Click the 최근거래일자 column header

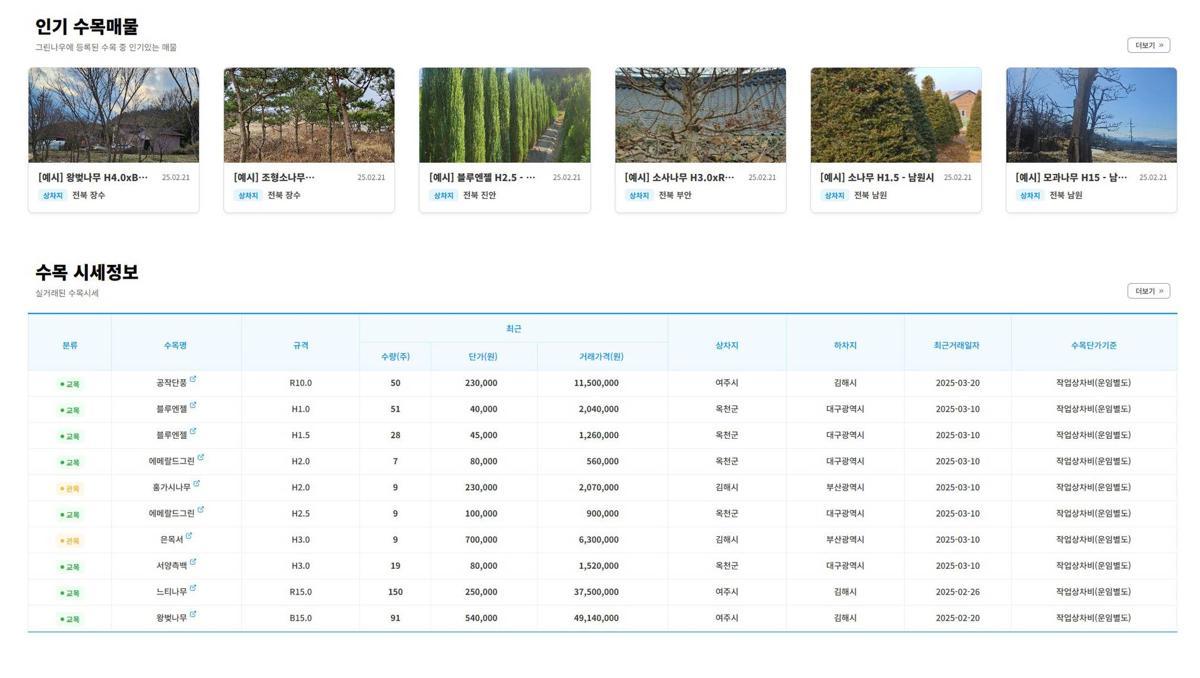(x=957, y=345)
